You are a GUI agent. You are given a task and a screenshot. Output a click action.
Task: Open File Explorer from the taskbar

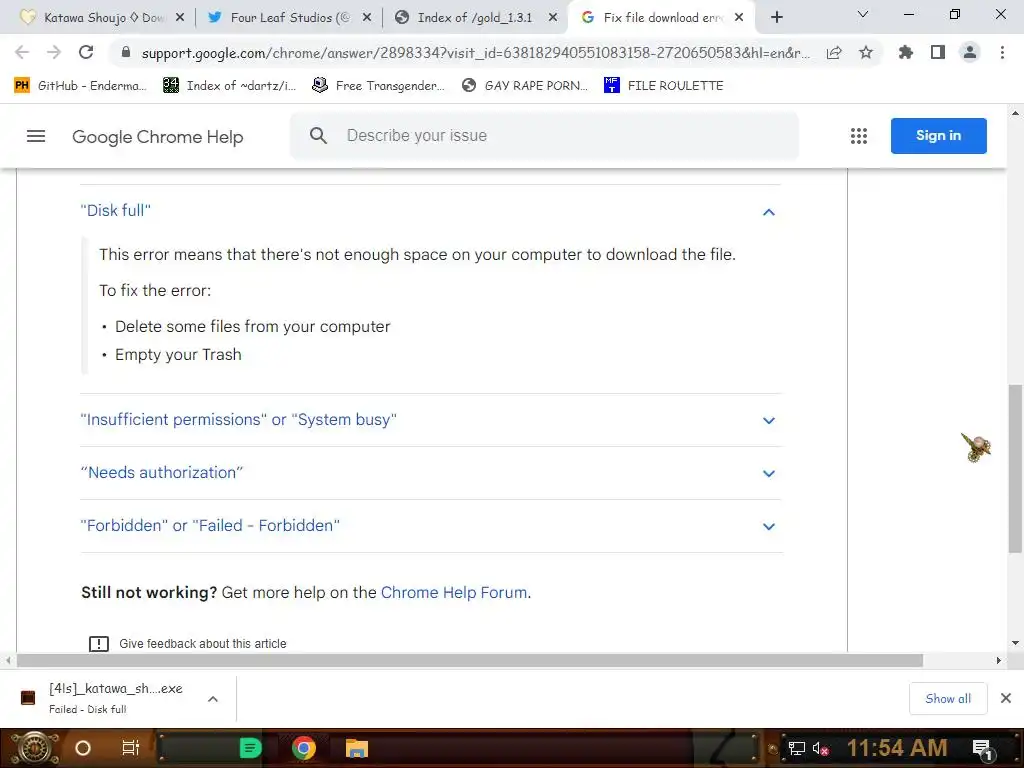coord(357,748)
